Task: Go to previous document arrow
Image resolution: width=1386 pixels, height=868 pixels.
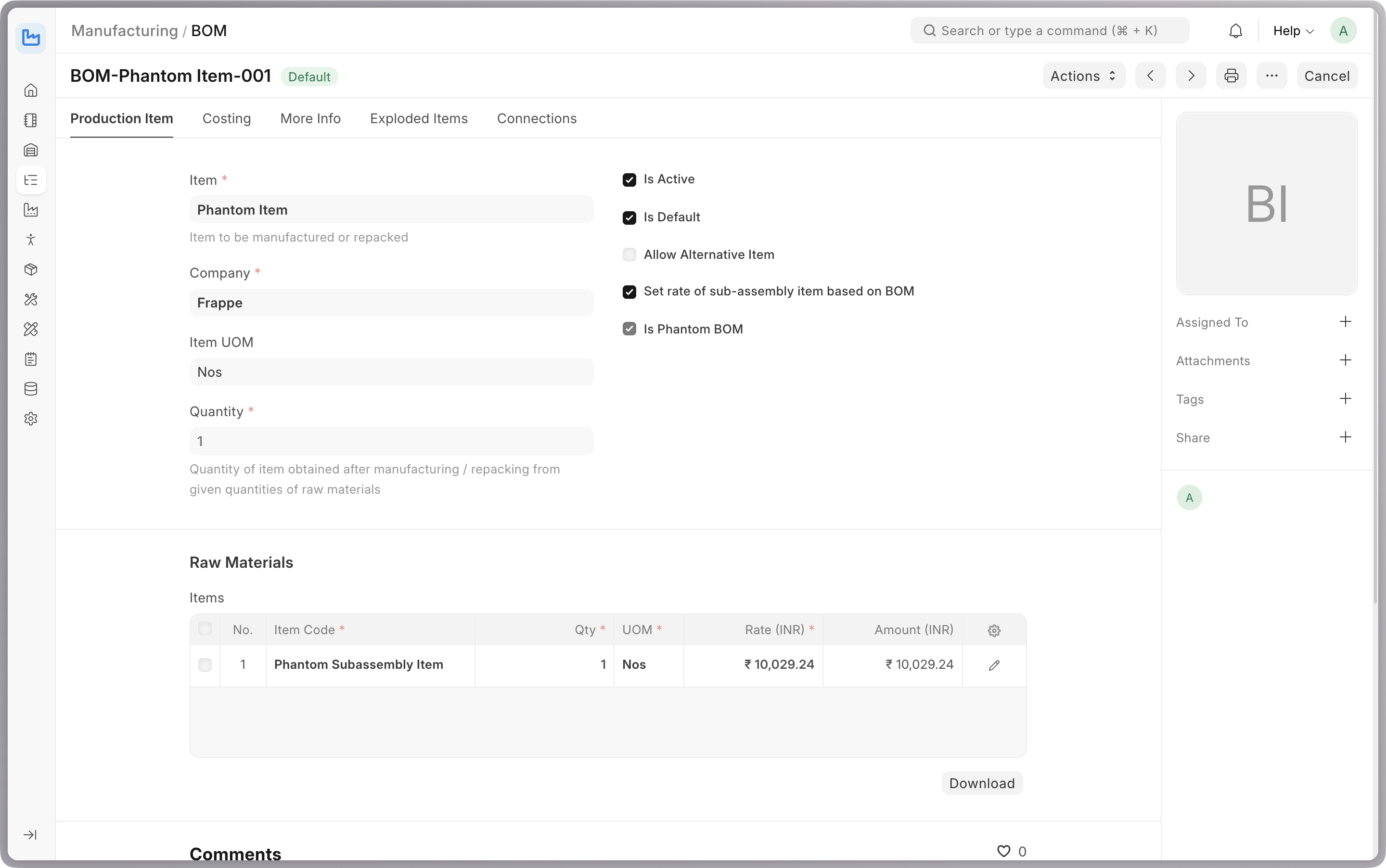Action: click(x=1150, y=76)
